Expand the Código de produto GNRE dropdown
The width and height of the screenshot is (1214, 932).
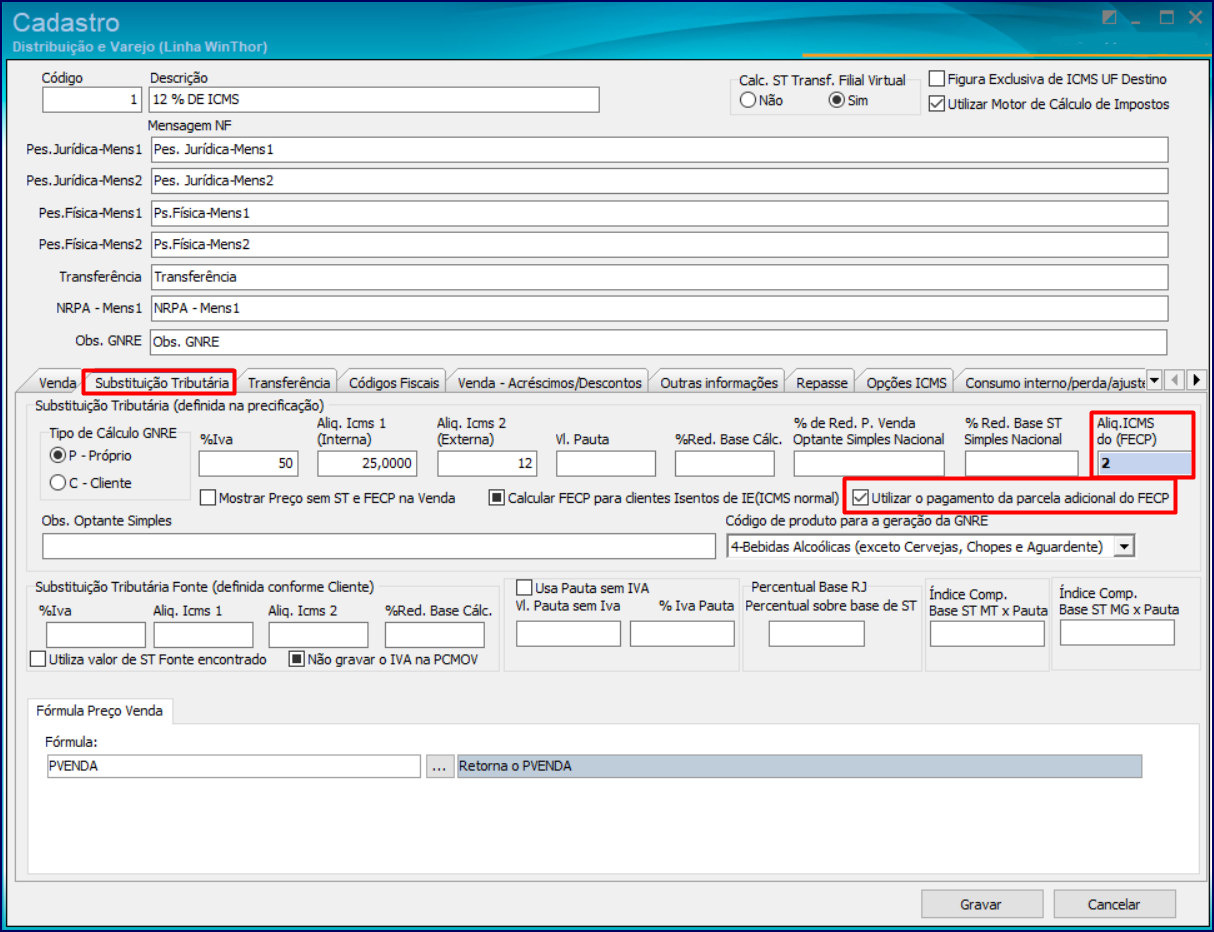pos(1125,546)
